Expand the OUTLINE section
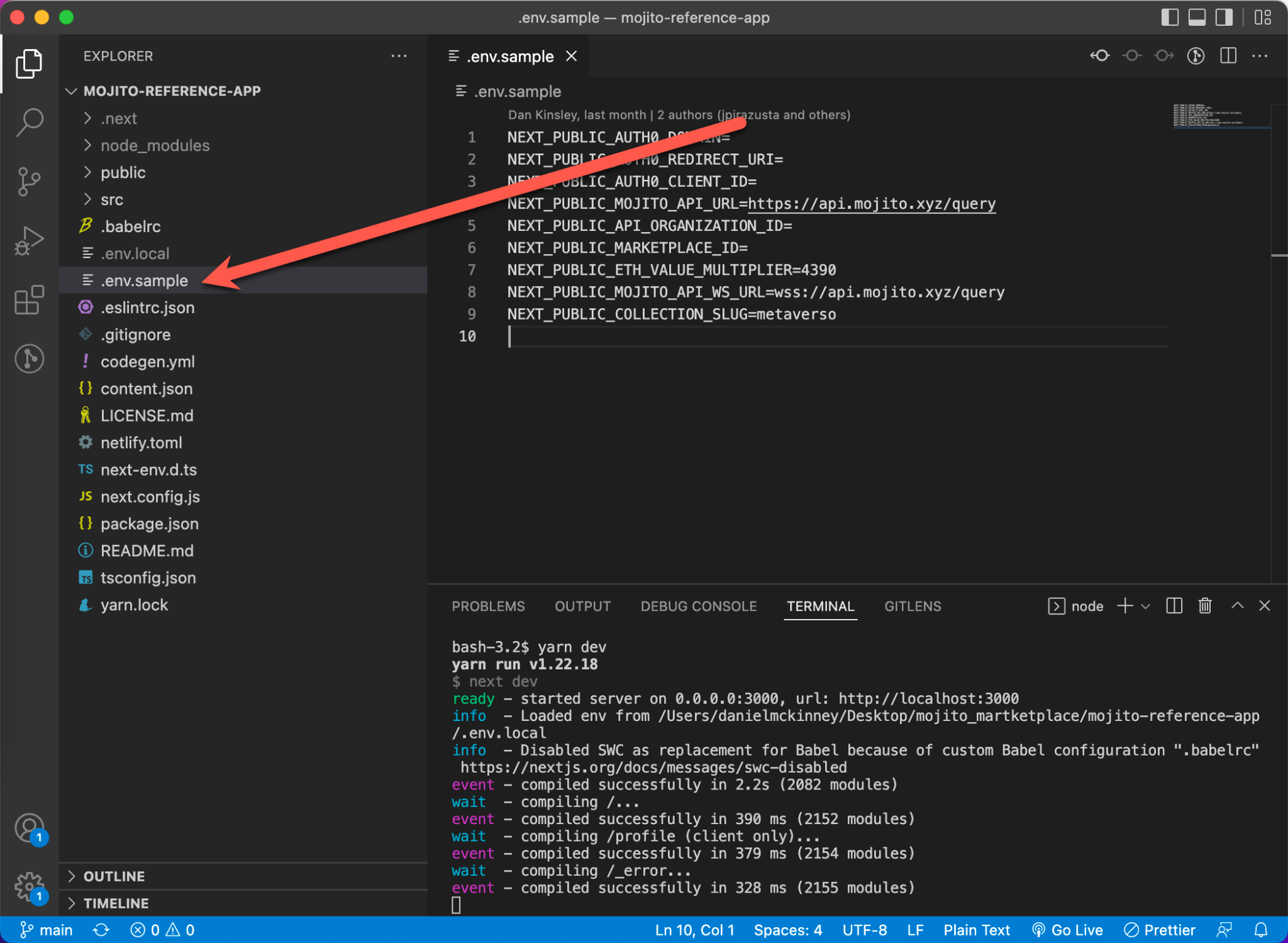This screenshot has width=1288, height=943. pyautogui.click(x=114, y=876)
